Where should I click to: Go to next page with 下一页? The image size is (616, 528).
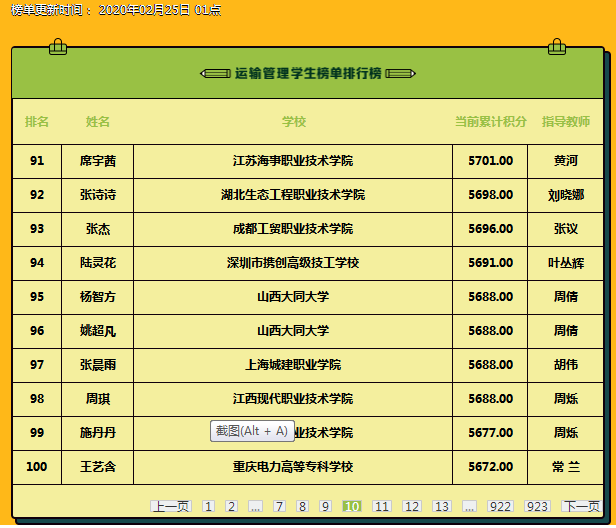(581, 507)
